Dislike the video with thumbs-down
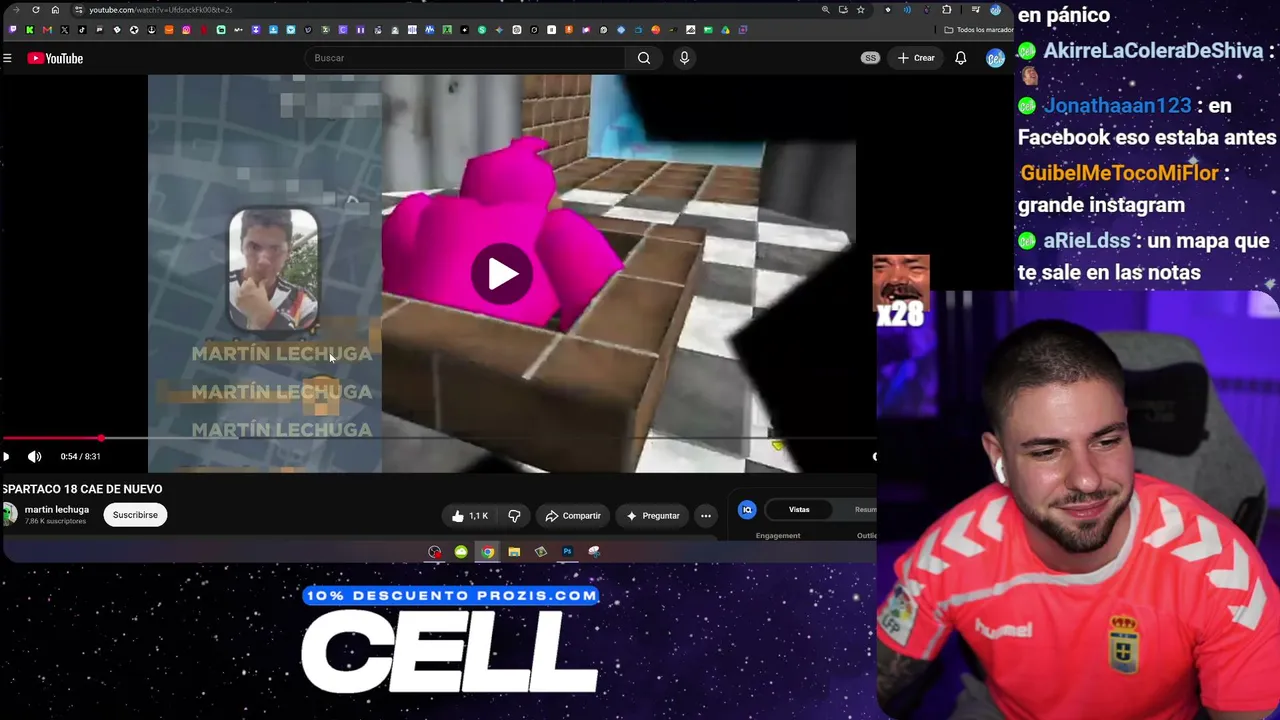The image size is (1280, 720). click(x=514, y=516)
